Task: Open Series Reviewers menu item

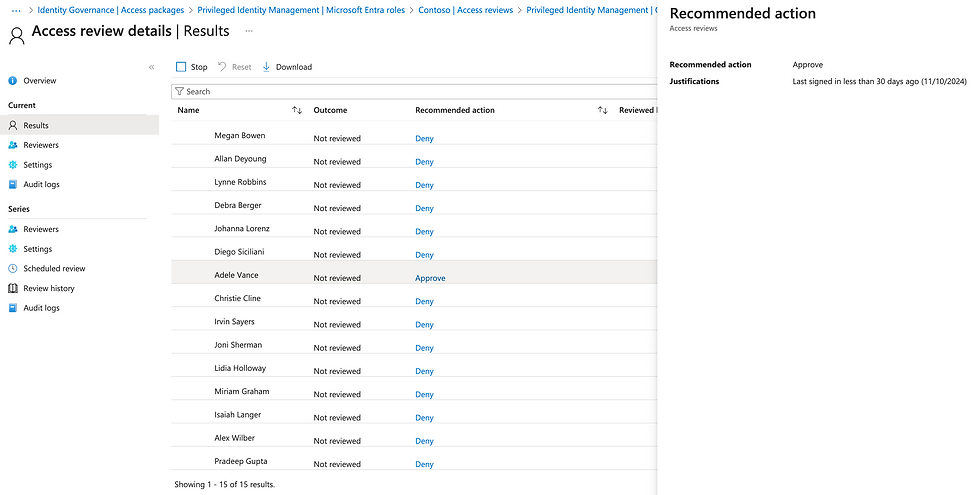Action: click(x=41, y=229)
